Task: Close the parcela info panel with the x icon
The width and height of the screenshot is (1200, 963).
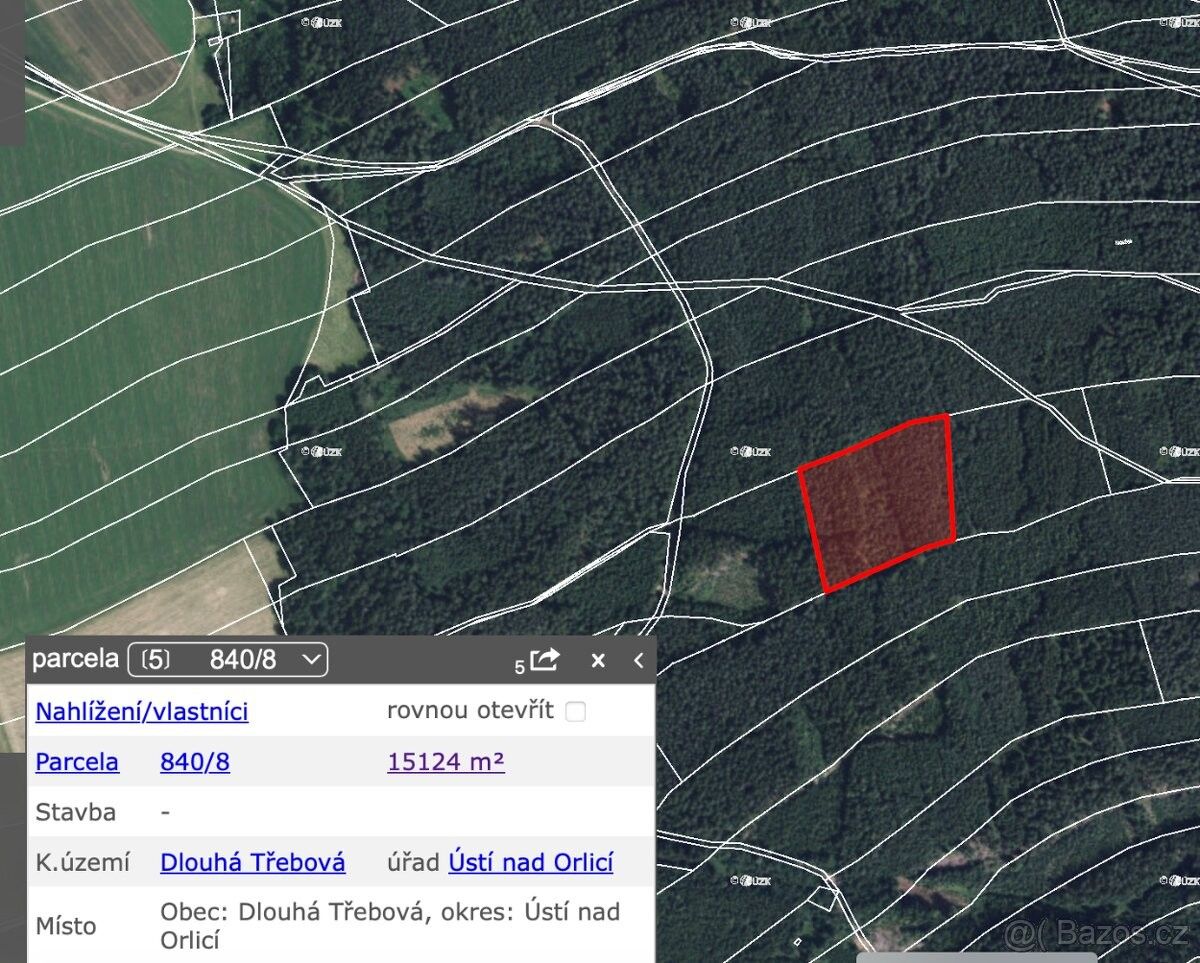Action: tap(598, 660)
